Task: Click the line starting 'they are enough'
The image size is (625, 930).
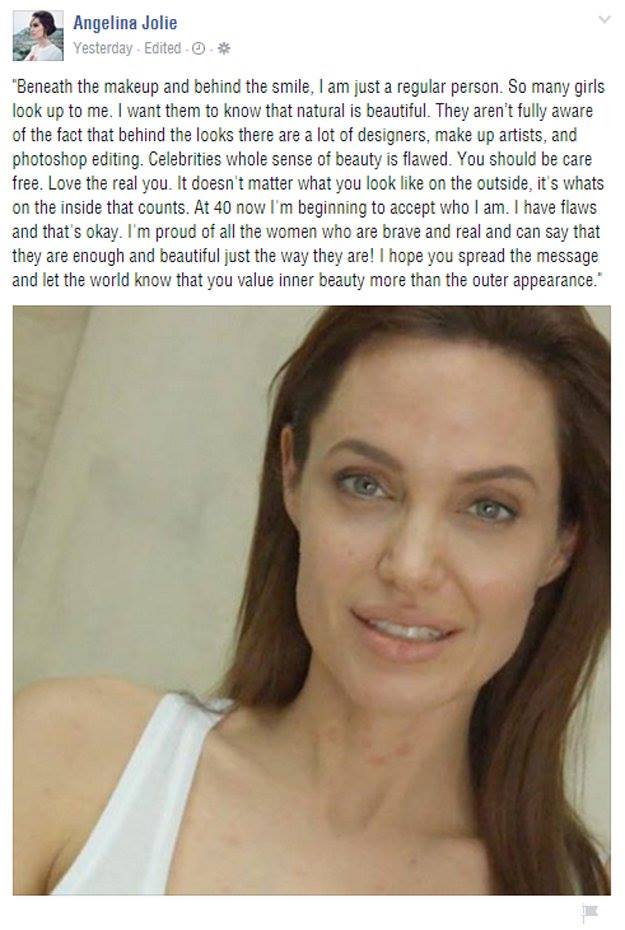Action: click(305, 256)
